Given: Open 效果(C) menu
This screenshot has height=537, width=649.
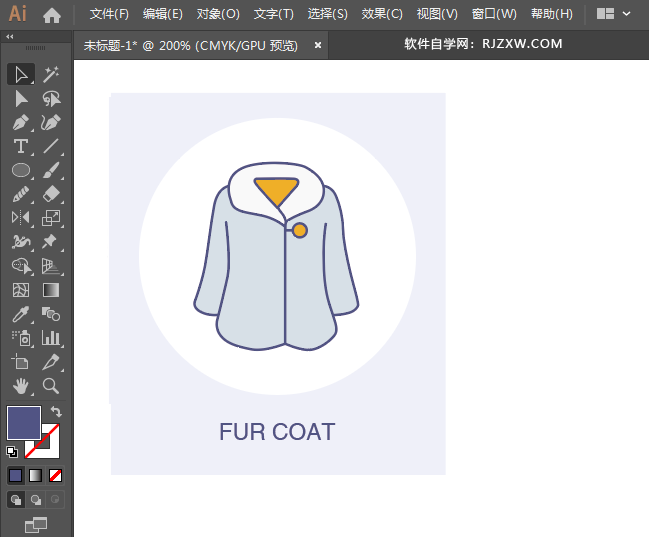Looking at the screenshot, I should [382, 14].
